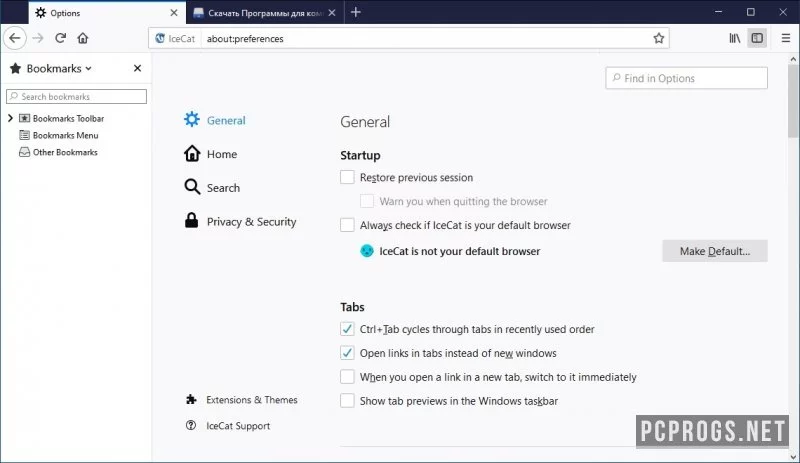Click the Home house icon in categories
The height and width of the screenshot is (463, 800).
tap(192, 153)
